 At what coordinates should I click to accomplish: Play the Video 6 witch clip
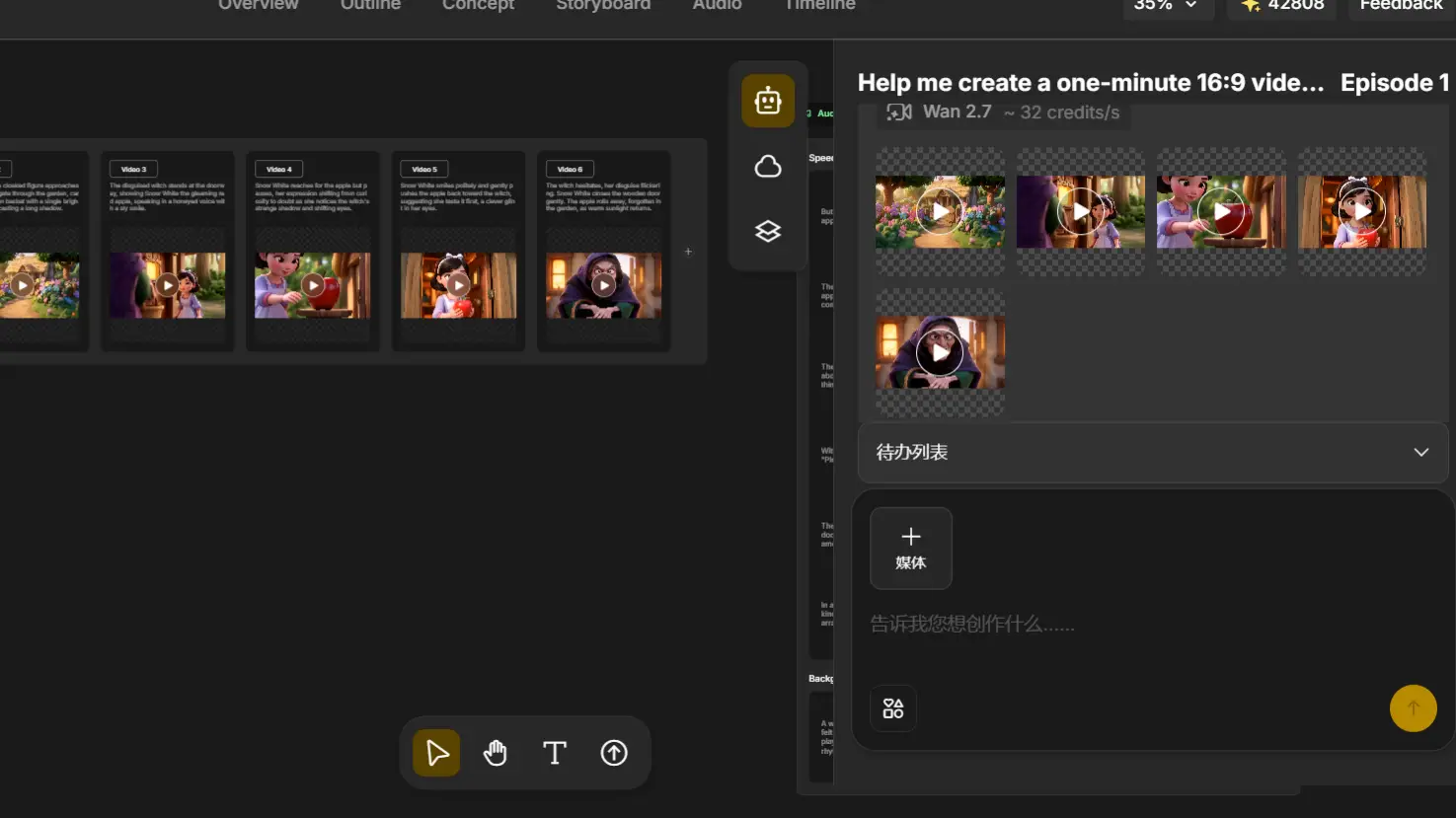(603, 285)
